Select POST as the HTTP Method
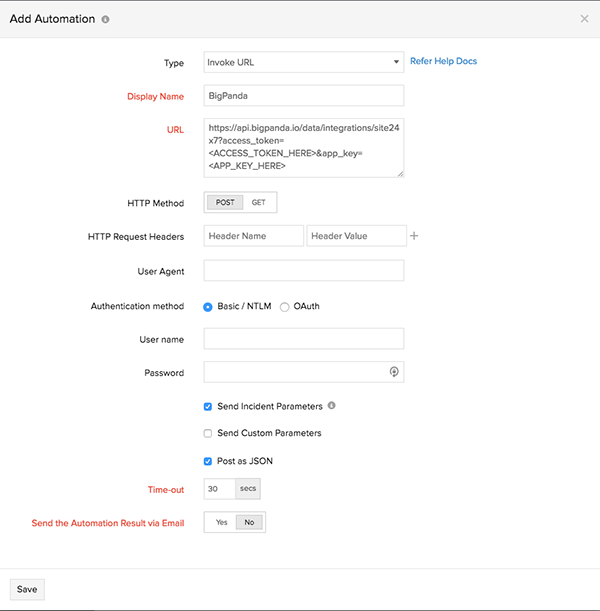The image size is (600, 611). [x=225, y=203]
